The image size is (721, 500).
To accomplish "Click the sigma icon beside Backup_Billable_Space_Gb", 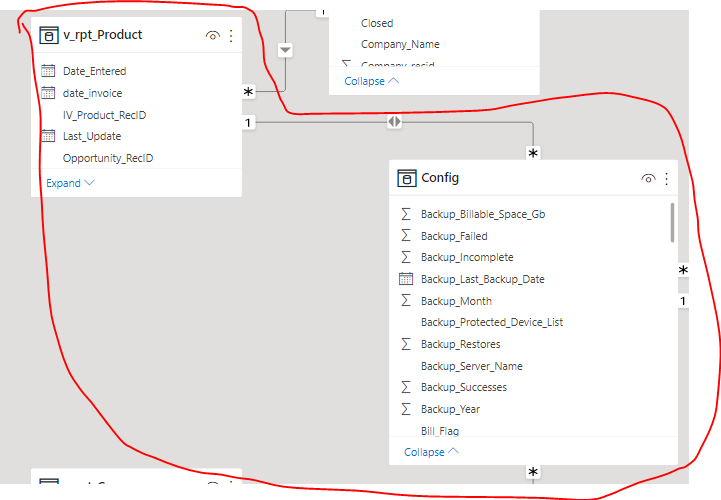I will pyautogui.click(x=406, y=214).
